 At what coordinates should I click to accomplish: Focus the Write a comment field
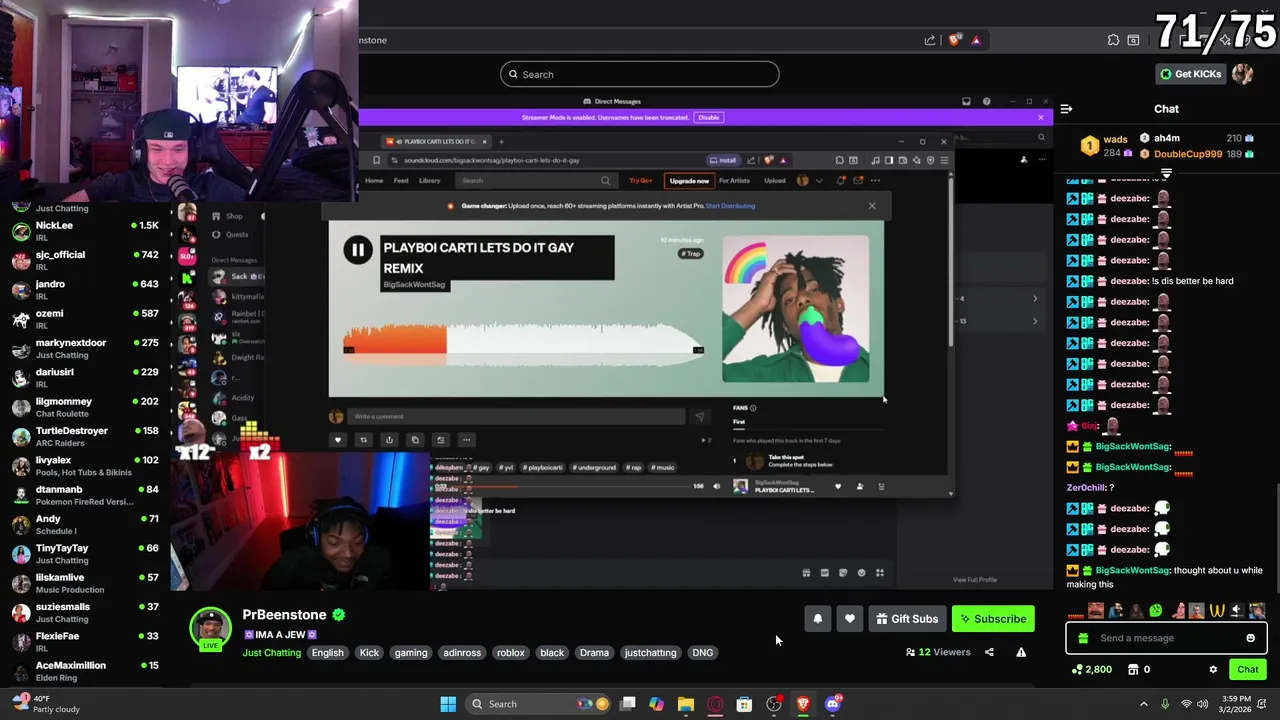tap(517, 417)
